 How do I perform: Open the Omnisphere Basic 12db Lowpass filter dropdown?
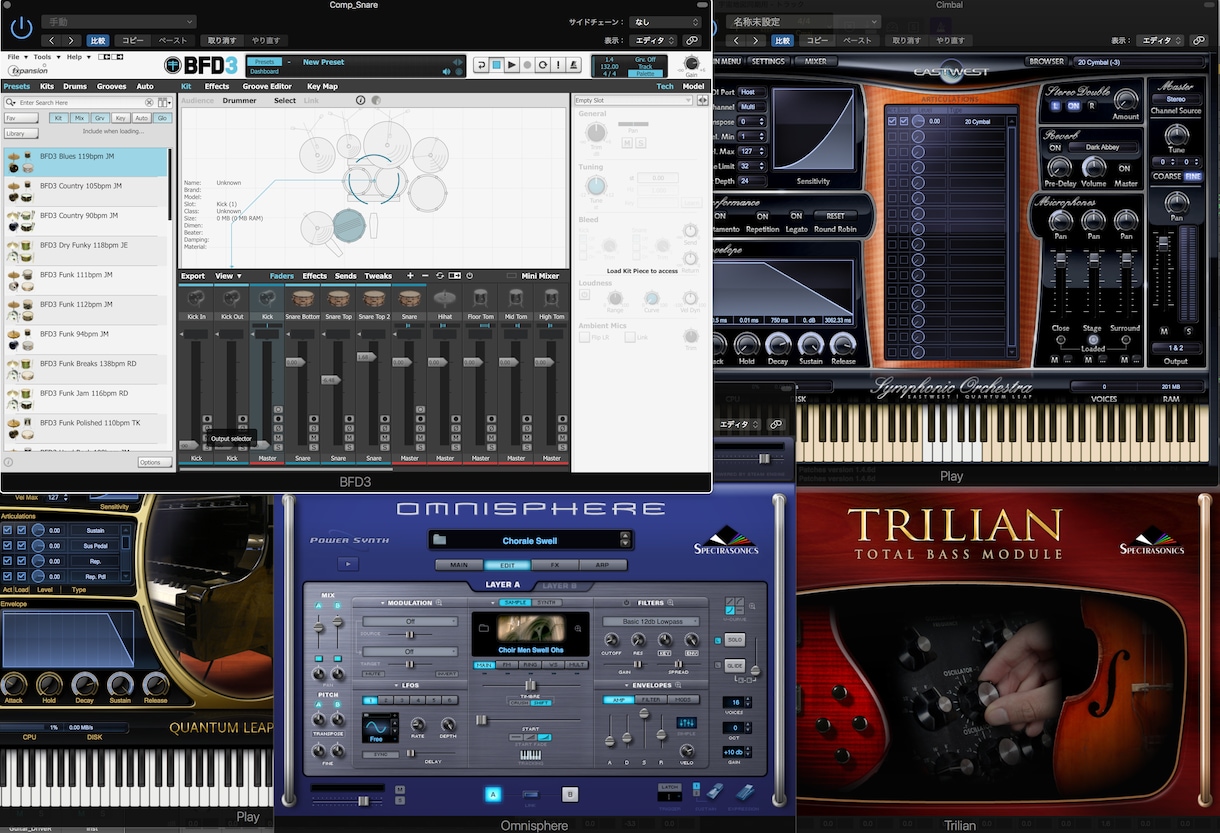tap(651, 621)
